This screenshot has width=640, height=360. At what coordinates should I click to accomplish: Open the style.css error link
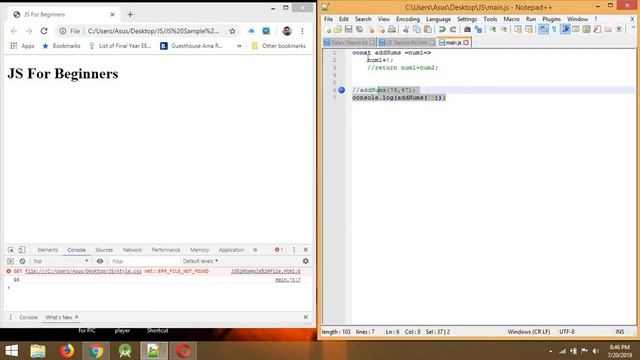[83, 271]
